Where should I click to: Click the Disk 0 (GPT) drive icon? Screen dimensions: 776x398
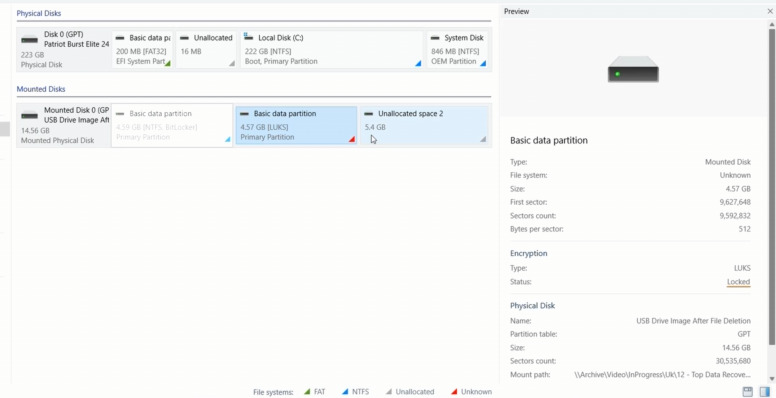tap(29, 40)
